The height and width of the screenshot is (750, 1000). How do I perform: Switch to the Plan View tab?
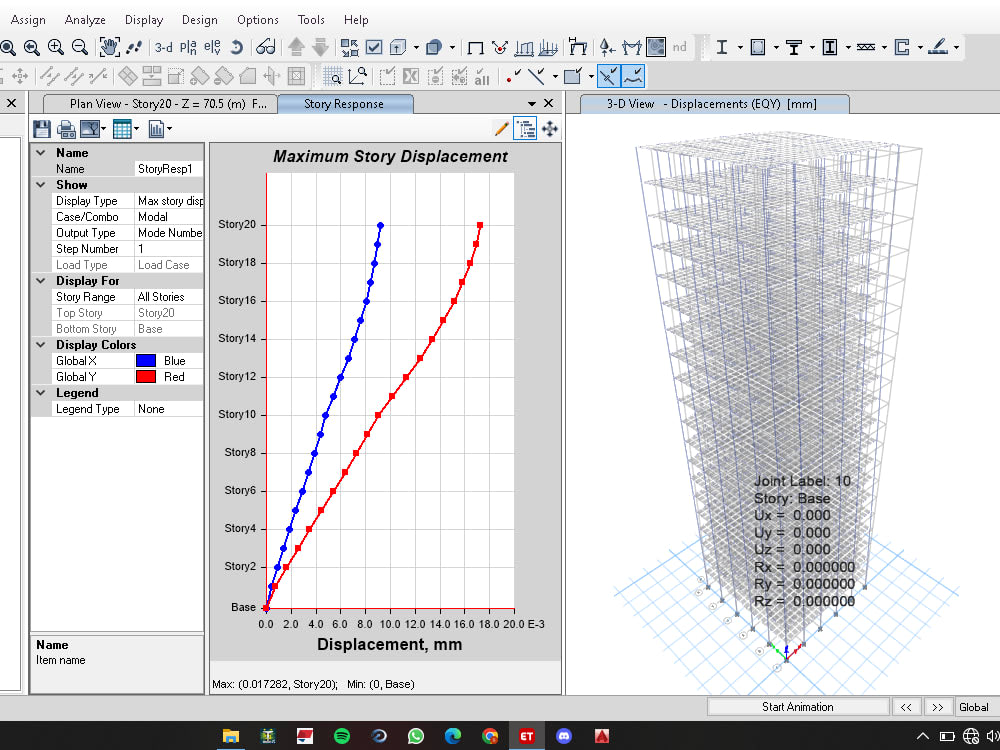coord(155,103)
